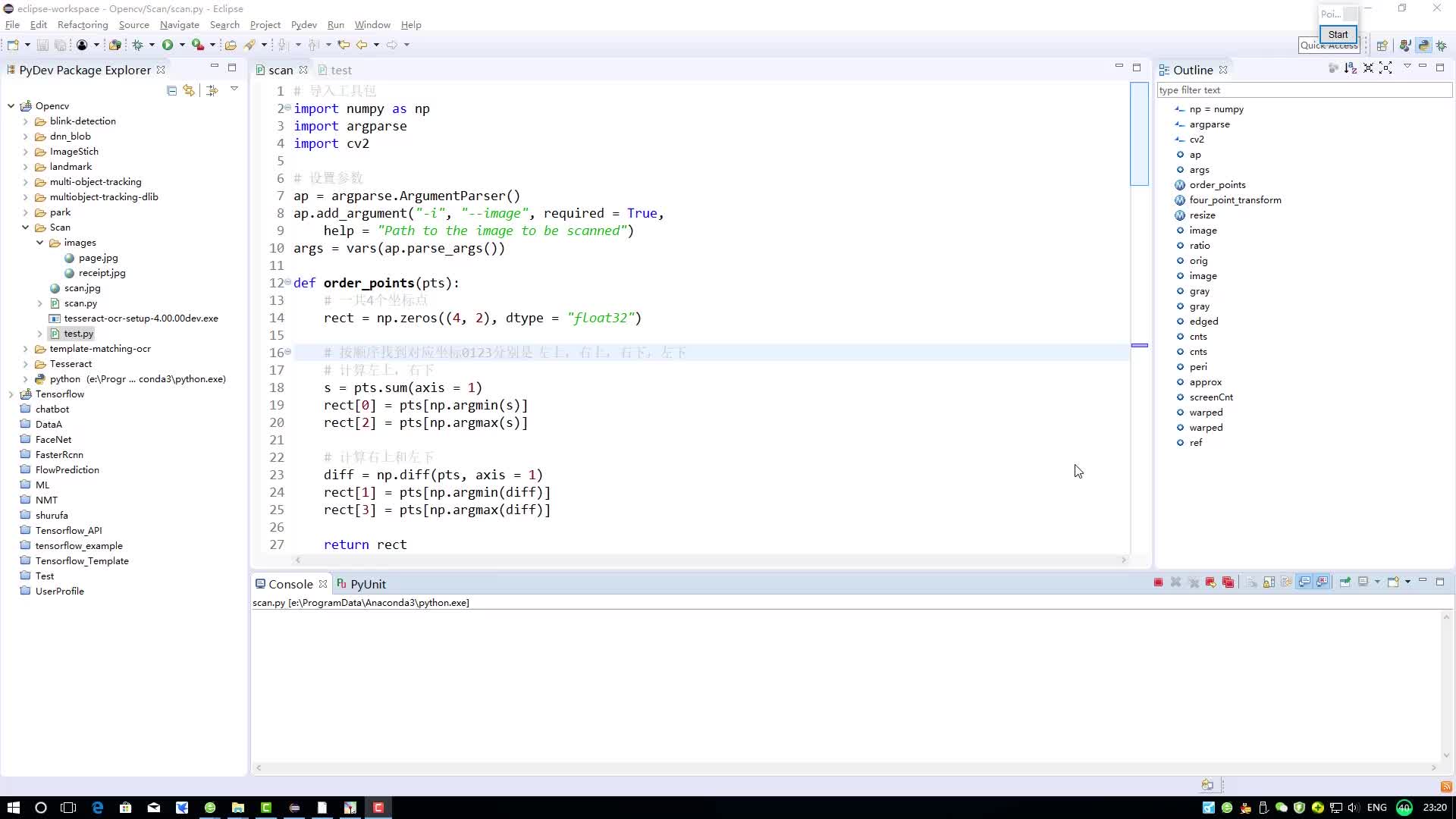
Task: Select the Console tab in bottom panel
Action: 290,584
